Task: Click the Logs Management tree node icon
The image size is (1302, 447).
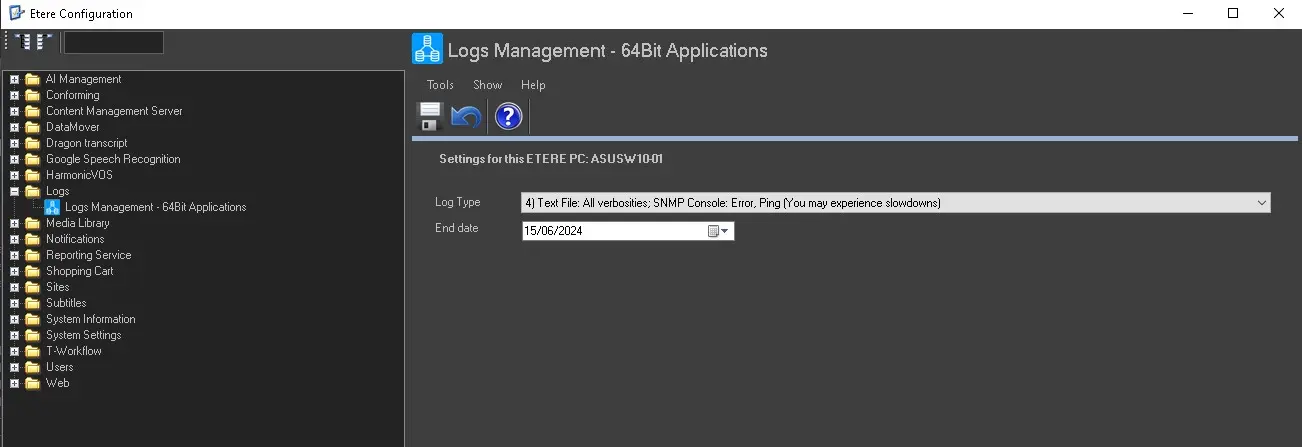Action: [52, 207]
